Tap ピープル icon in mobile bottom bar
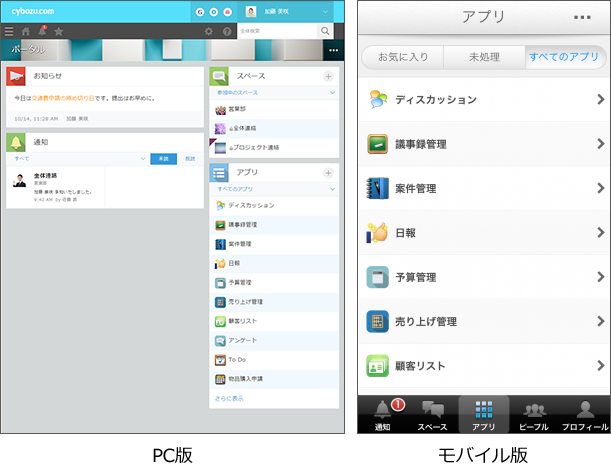 pos(535,414)
